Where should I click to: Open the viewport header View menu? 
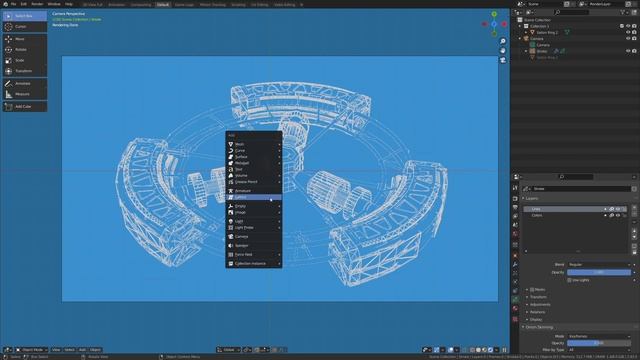click(x=56, y=350)
